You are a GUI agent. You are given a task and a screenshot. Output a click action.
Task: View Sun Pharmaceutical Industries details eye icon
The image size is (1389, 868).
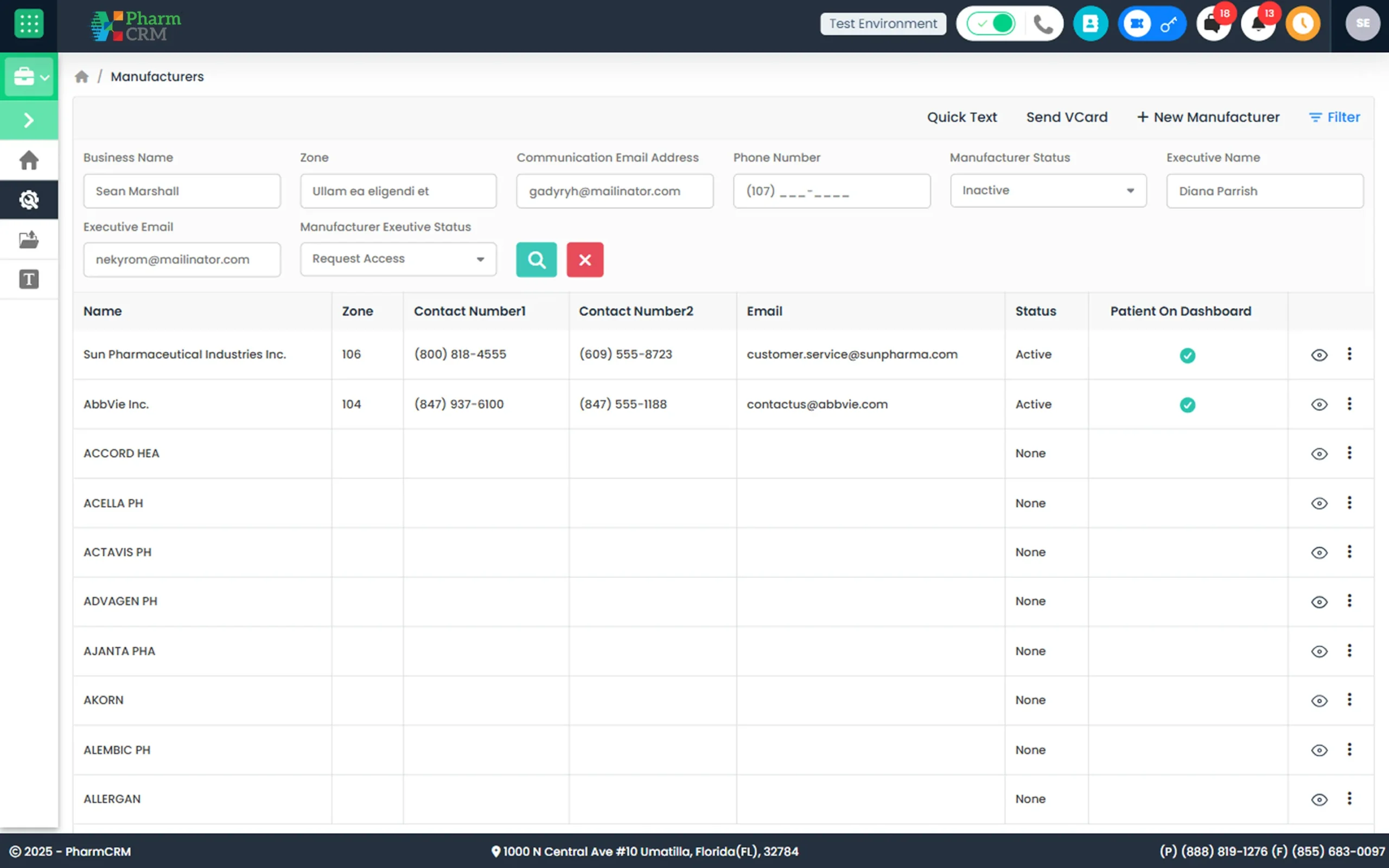(x=1319, y=355)
